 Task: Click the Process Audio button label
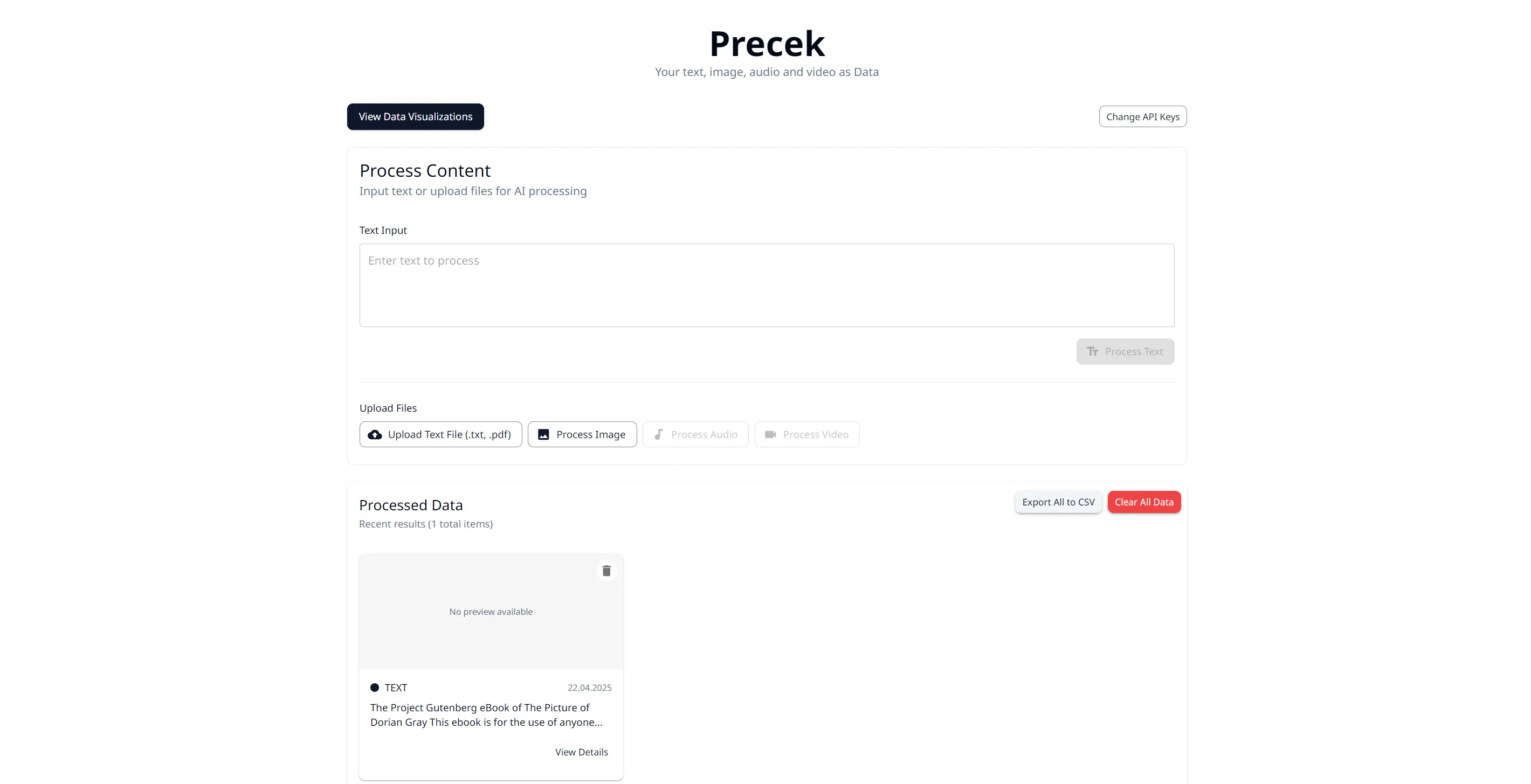tap(704, 435)
